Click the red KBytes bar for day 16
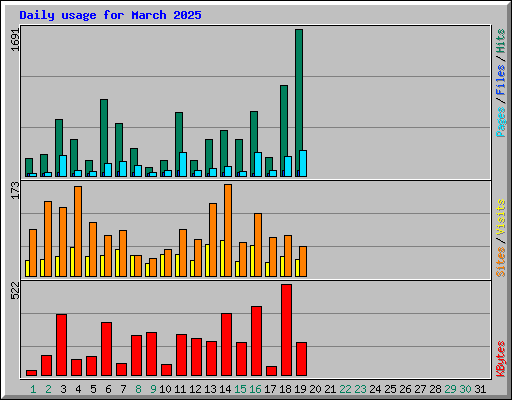 click(x=256, y=341)
